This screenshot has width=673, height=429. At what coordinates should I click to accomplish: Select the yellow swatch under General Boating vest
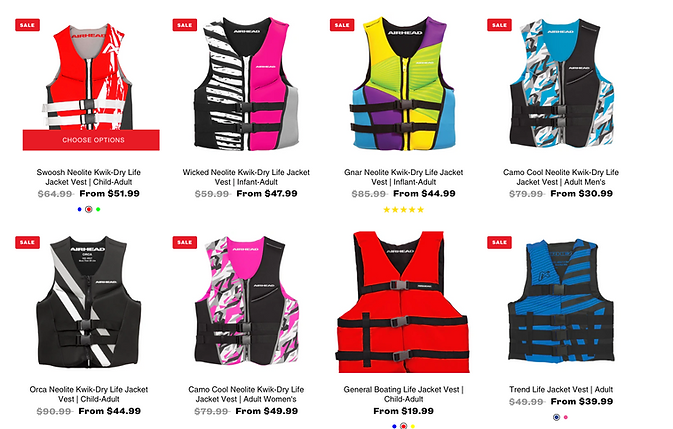pyautogui.click(x=413, y=426)
